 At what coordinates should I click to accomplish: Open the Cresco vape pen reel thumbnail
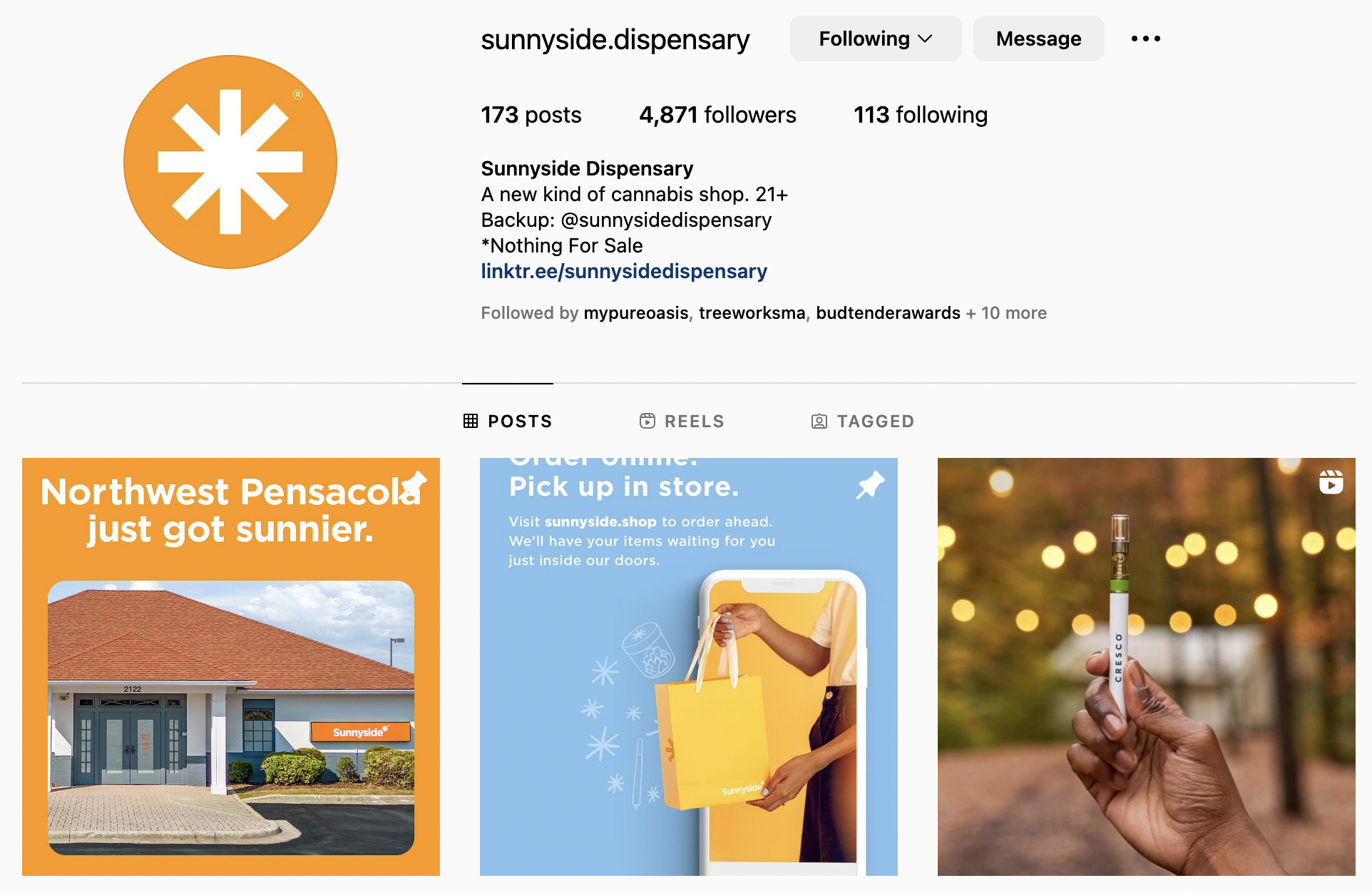point(1147,667)
